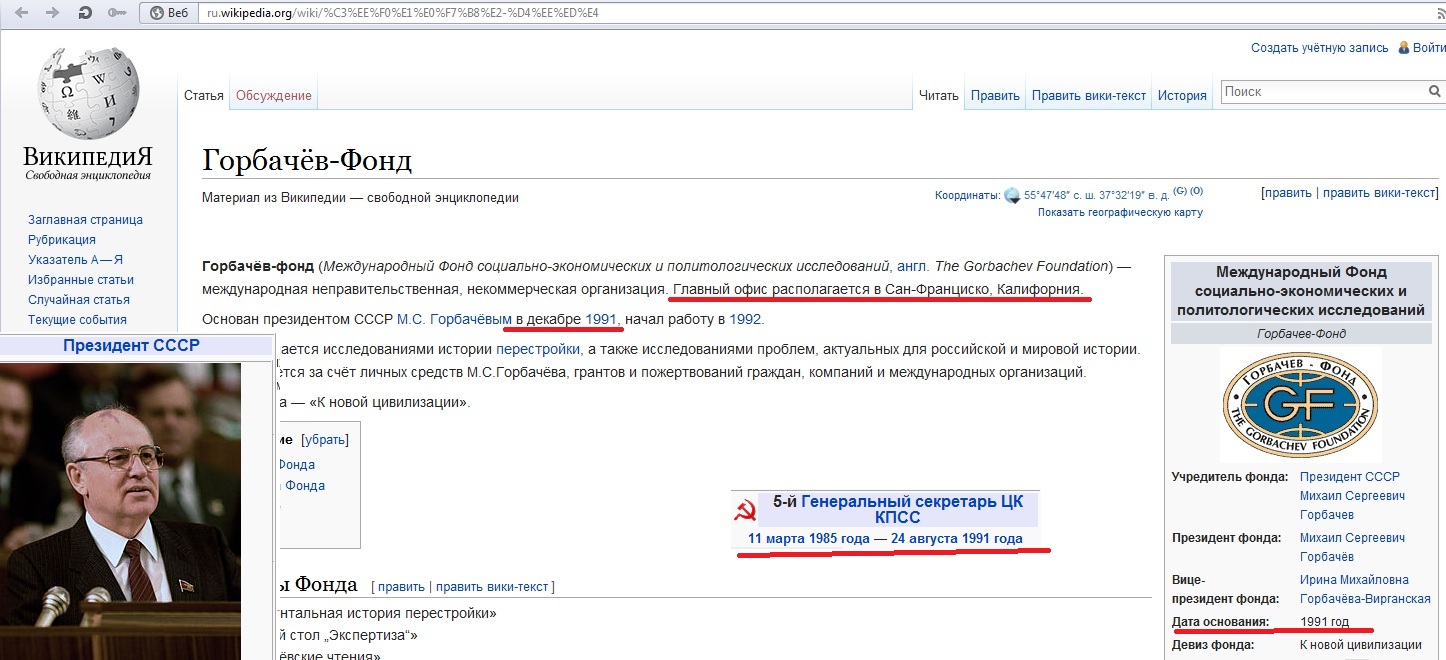This screenshot has height=660, width=1446.
Task: Open Избранные статьи in the sidebar
Action: coord(81,280)
